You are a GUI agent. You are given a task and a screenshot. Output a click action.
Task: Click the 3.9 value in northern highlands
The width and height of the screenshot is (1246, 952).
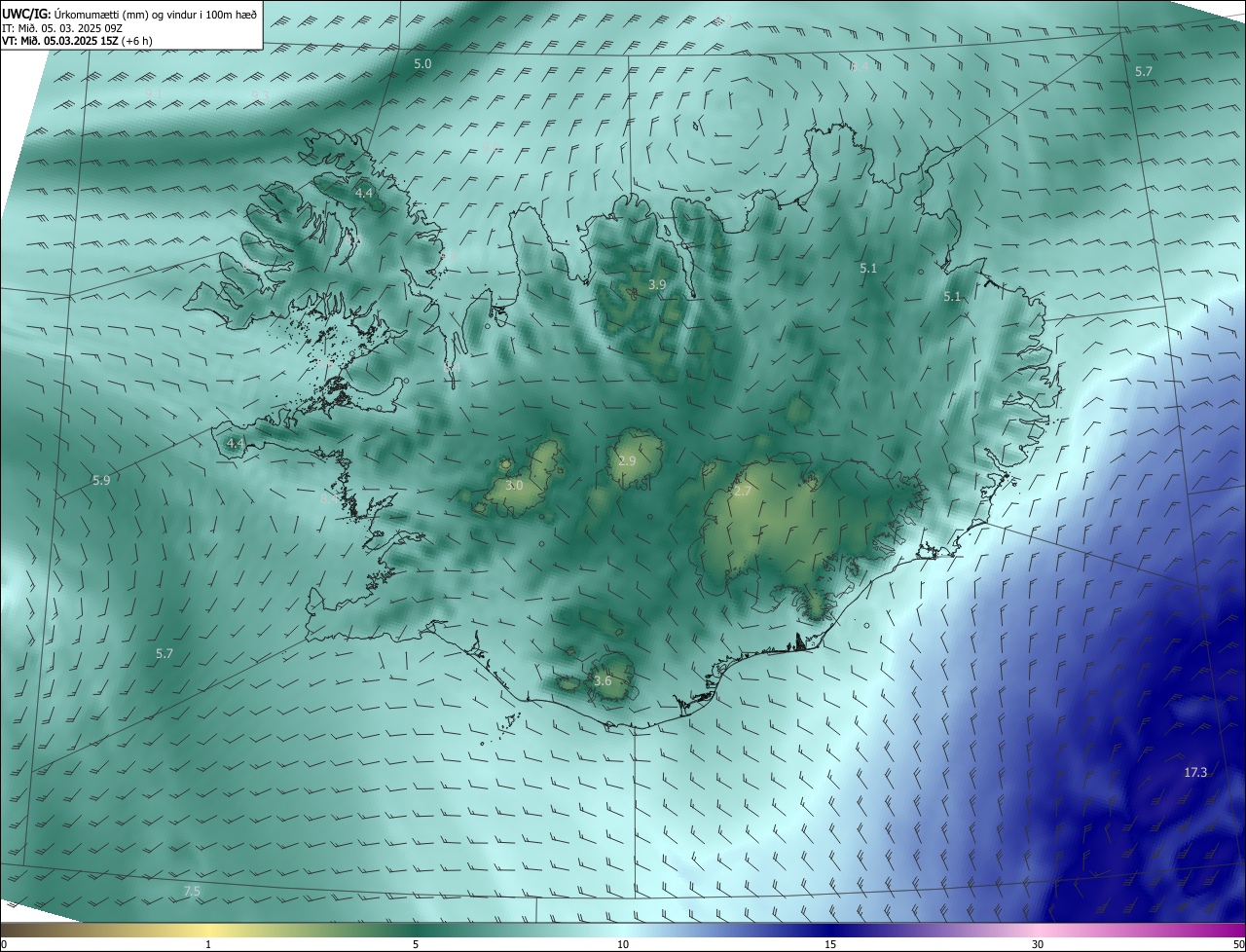[x=657, y=284]
